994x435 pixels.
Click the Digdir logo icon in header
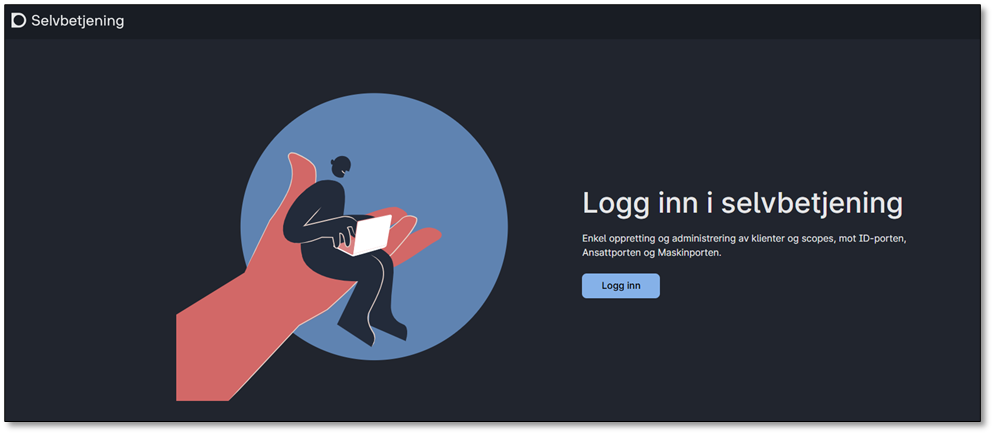click(x=18, y=20)
